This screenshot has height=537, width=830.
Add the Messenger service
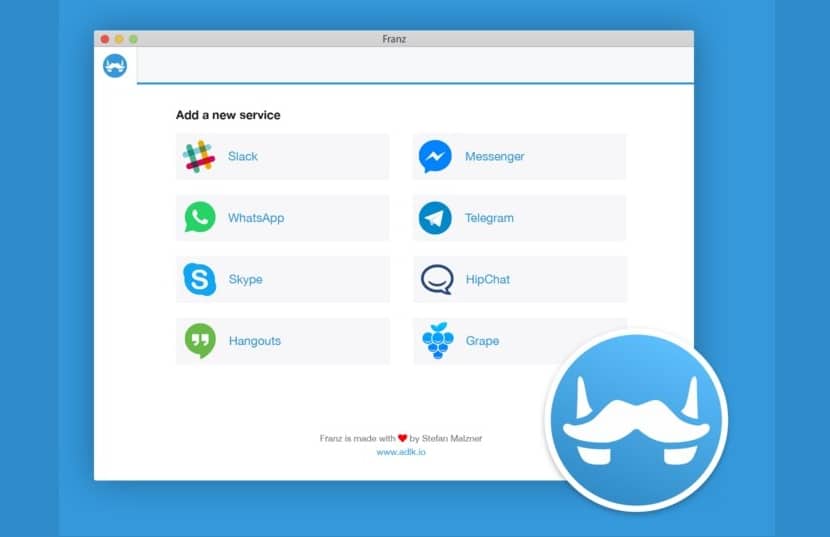(519, 156)
